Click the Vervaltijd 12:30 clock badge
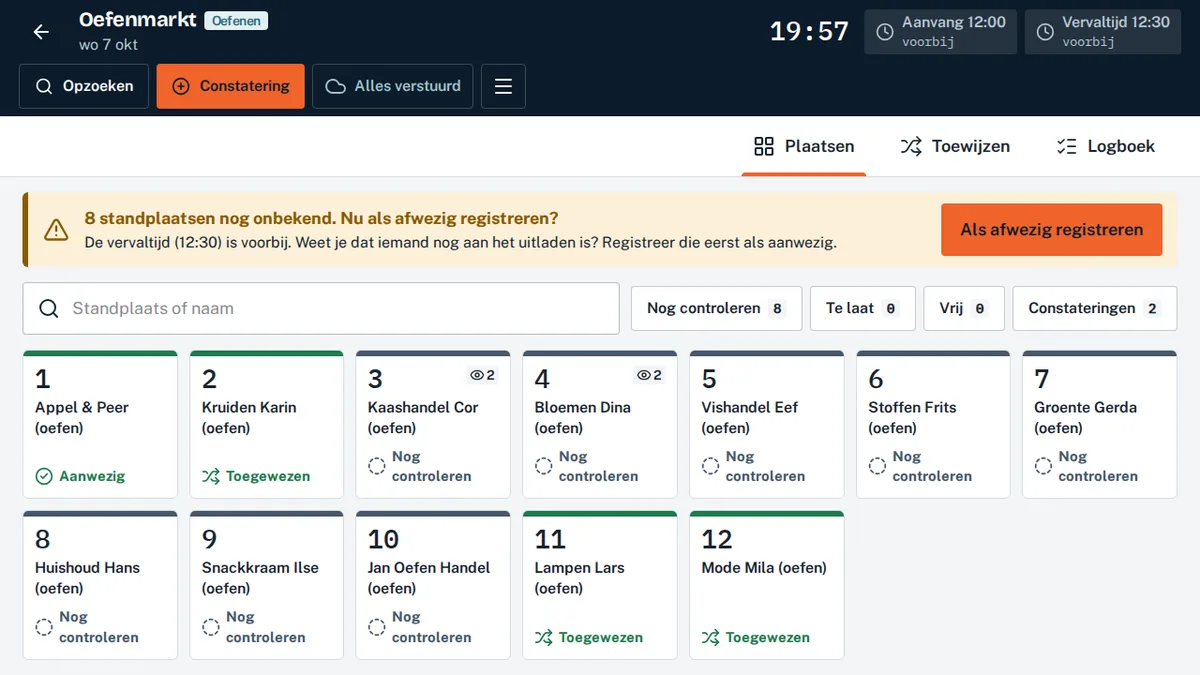The width and height of the screenshot is (1200, 675). [x=1104, y=32]
